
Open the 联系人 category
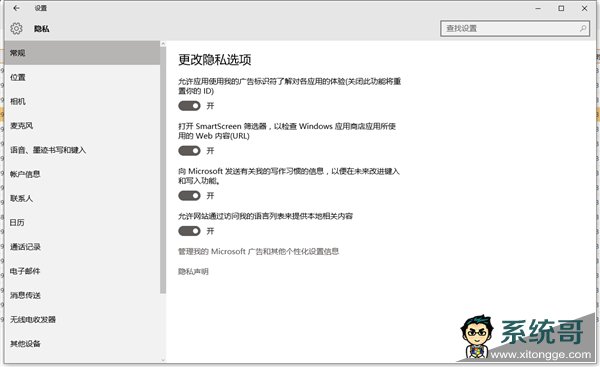click(x=82, y=198)
